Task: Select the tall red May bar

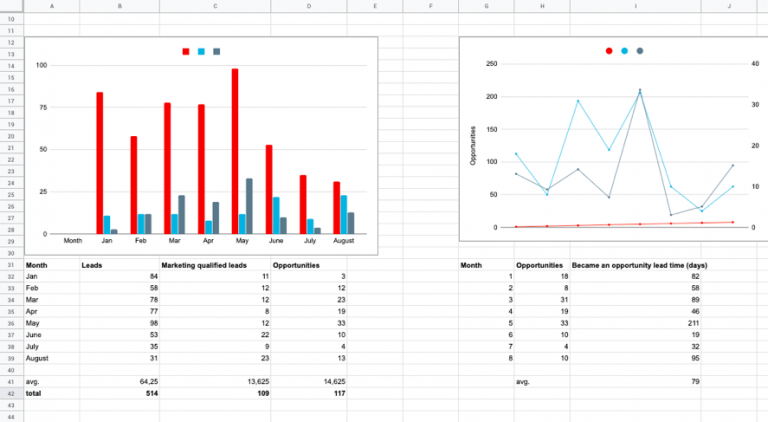Action: point(235,151)
